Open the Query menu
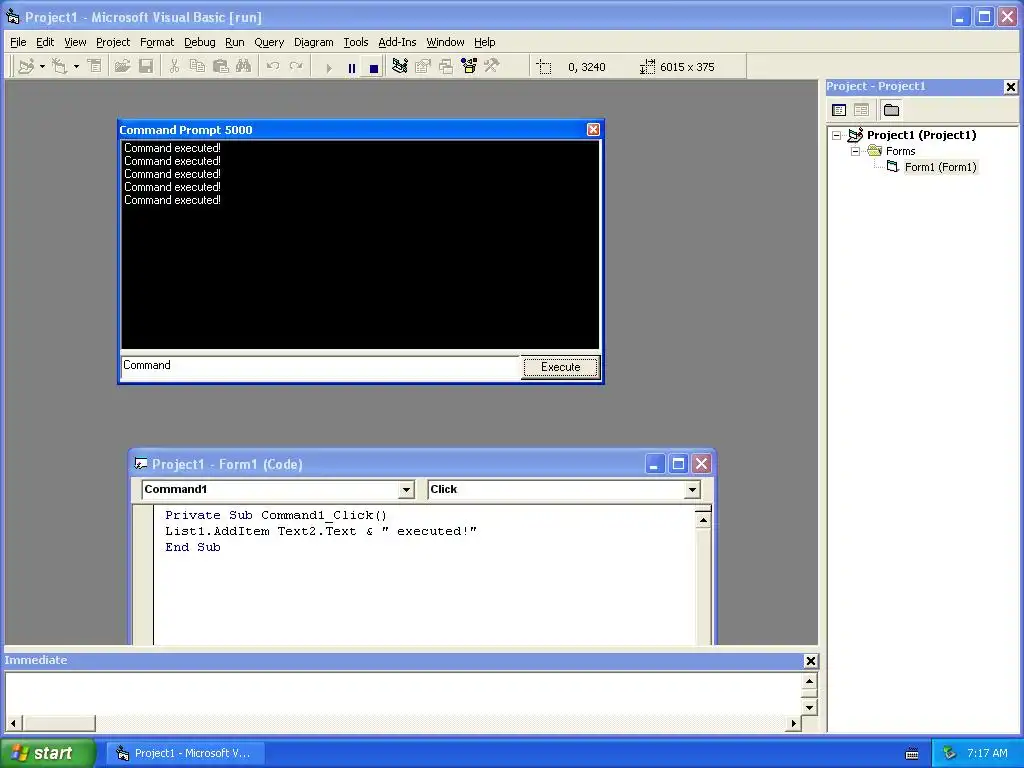Image resolution: width=1024 pixels, height=768 pixels. pos(269,42)
